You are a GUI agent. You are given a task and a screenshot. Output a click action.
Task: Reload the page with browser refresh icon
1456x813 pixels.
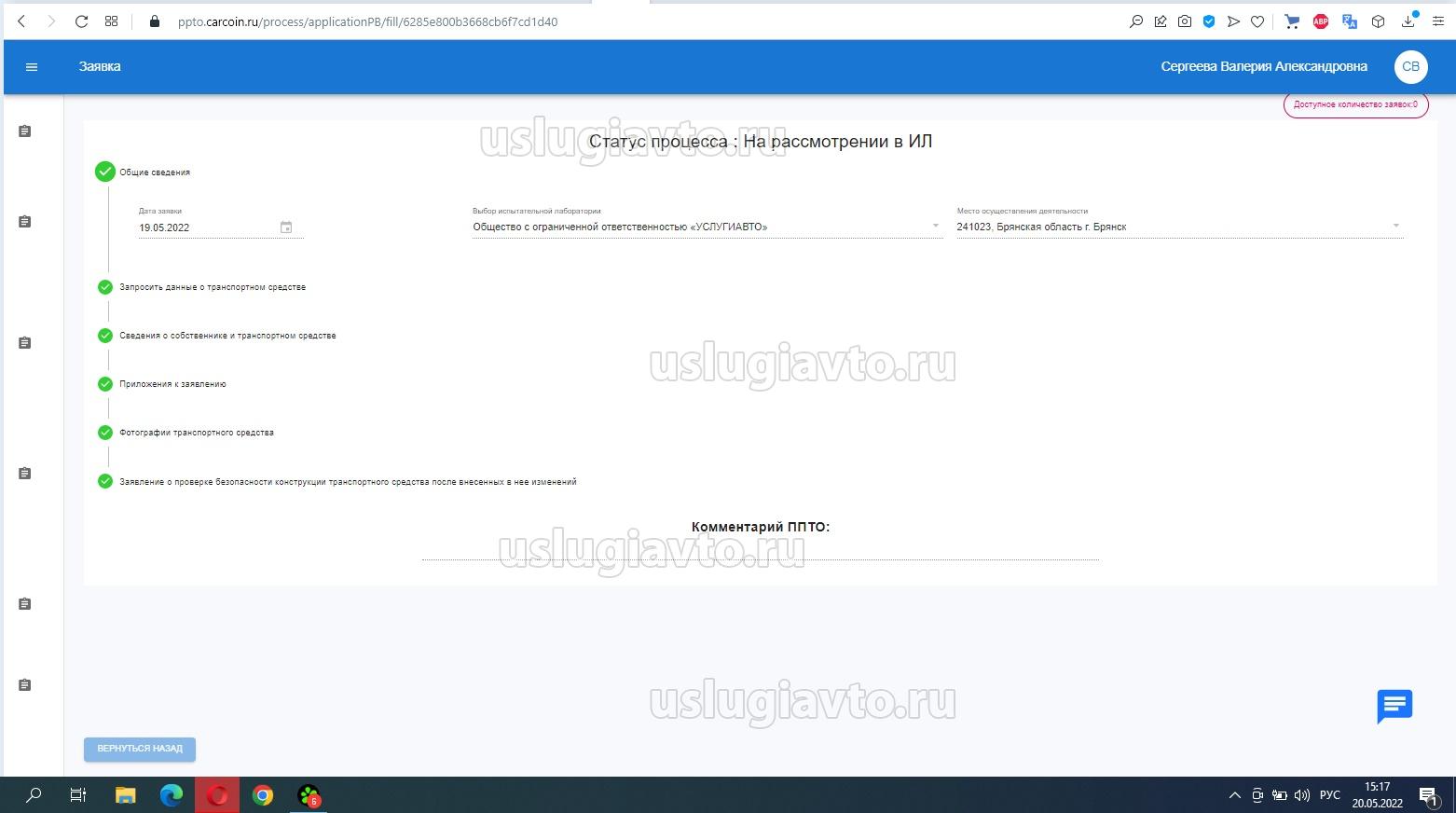click(x=81, y=21)
